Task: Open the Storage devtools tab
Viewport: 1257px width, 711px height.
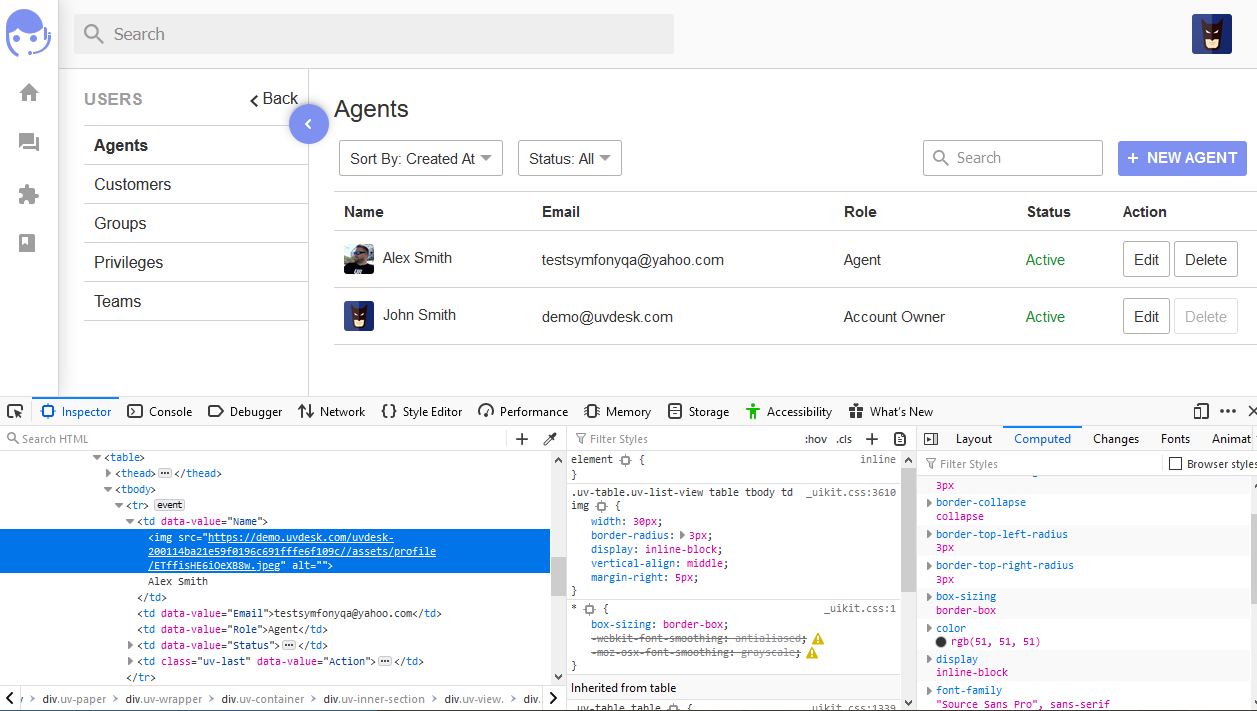Action: pos(698,411)
